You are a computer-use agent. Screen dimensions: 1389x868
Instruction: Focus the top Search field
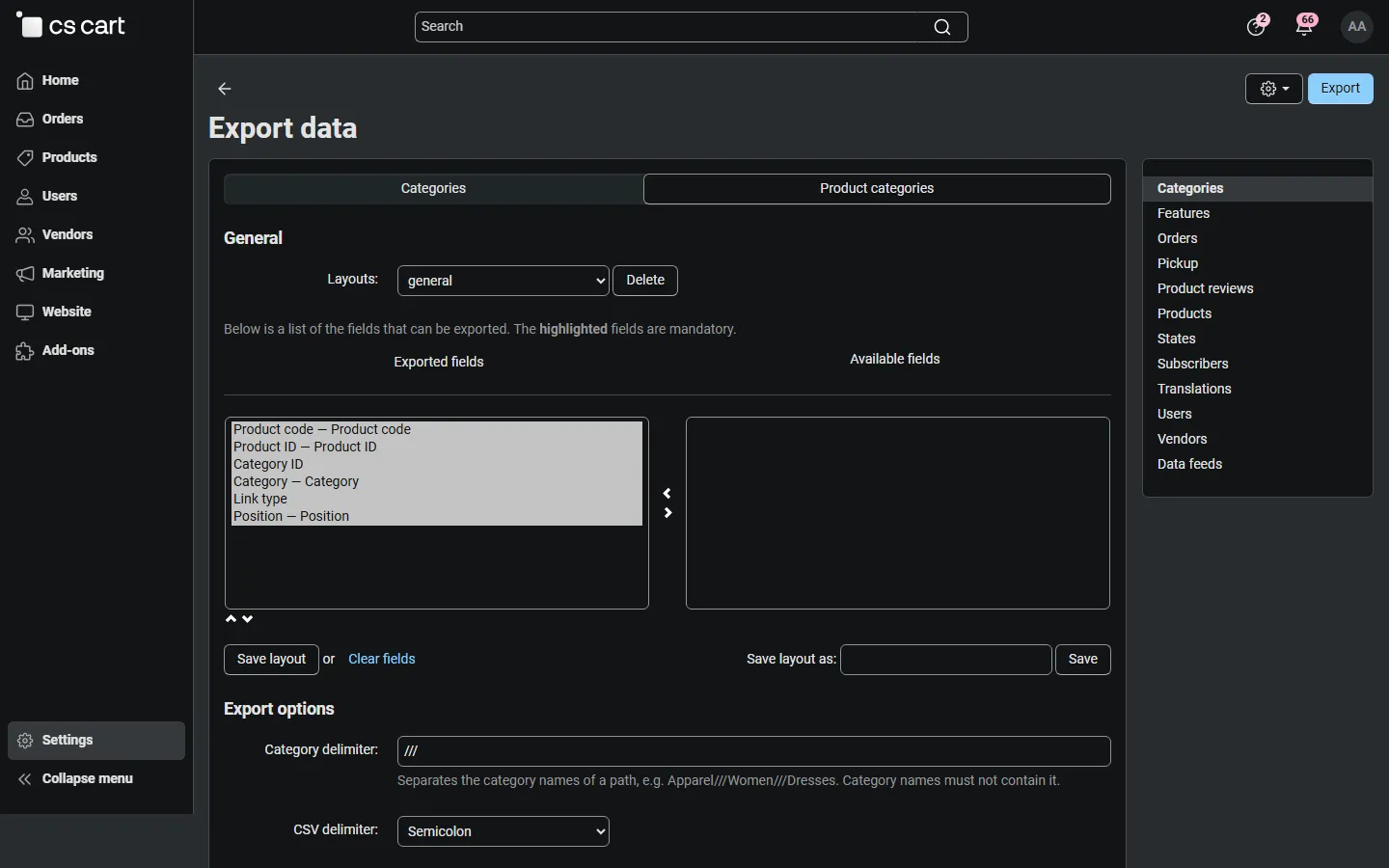coord(692,27)
